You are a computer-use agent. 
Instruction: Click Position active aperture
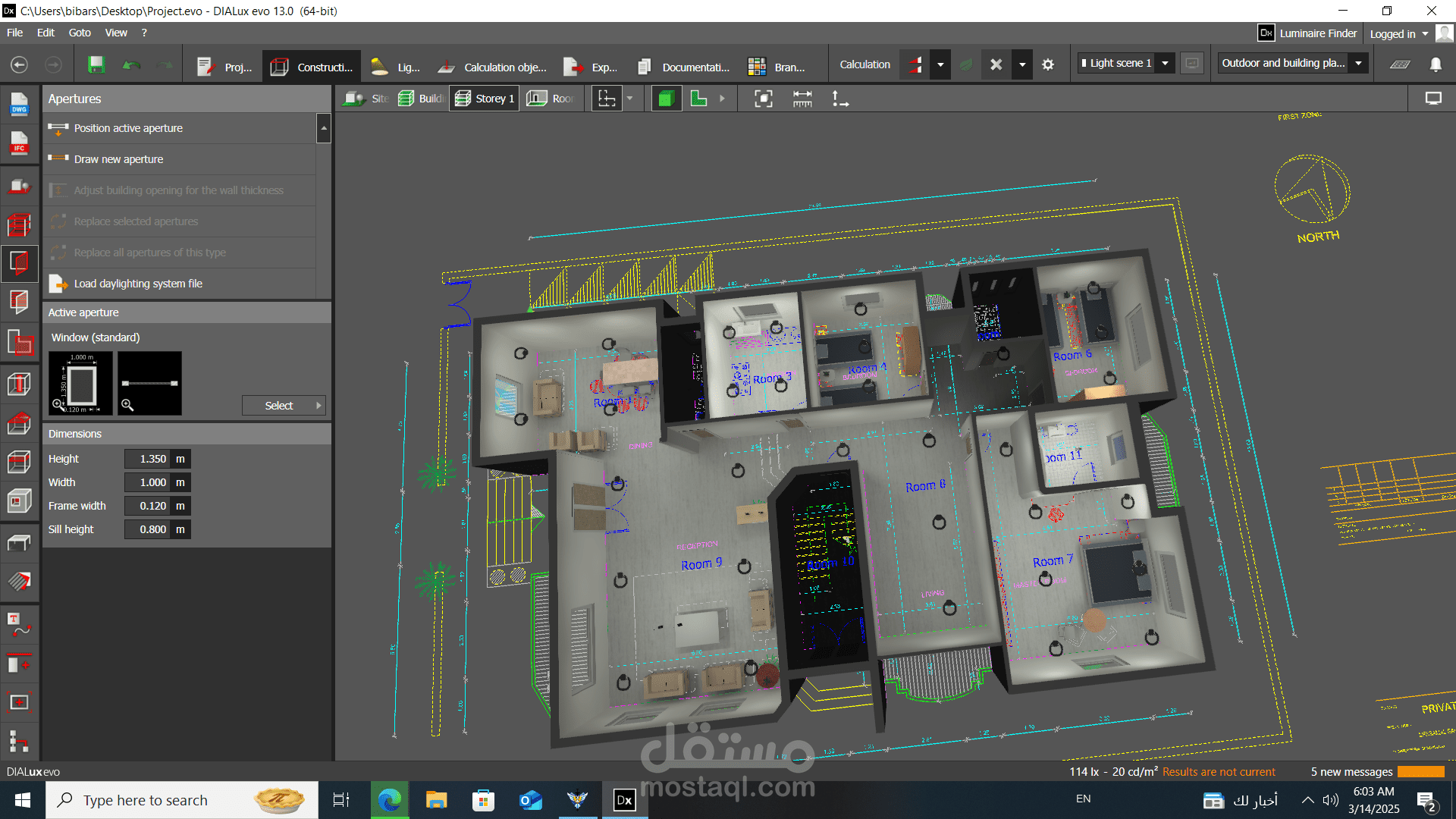(179, 128)
